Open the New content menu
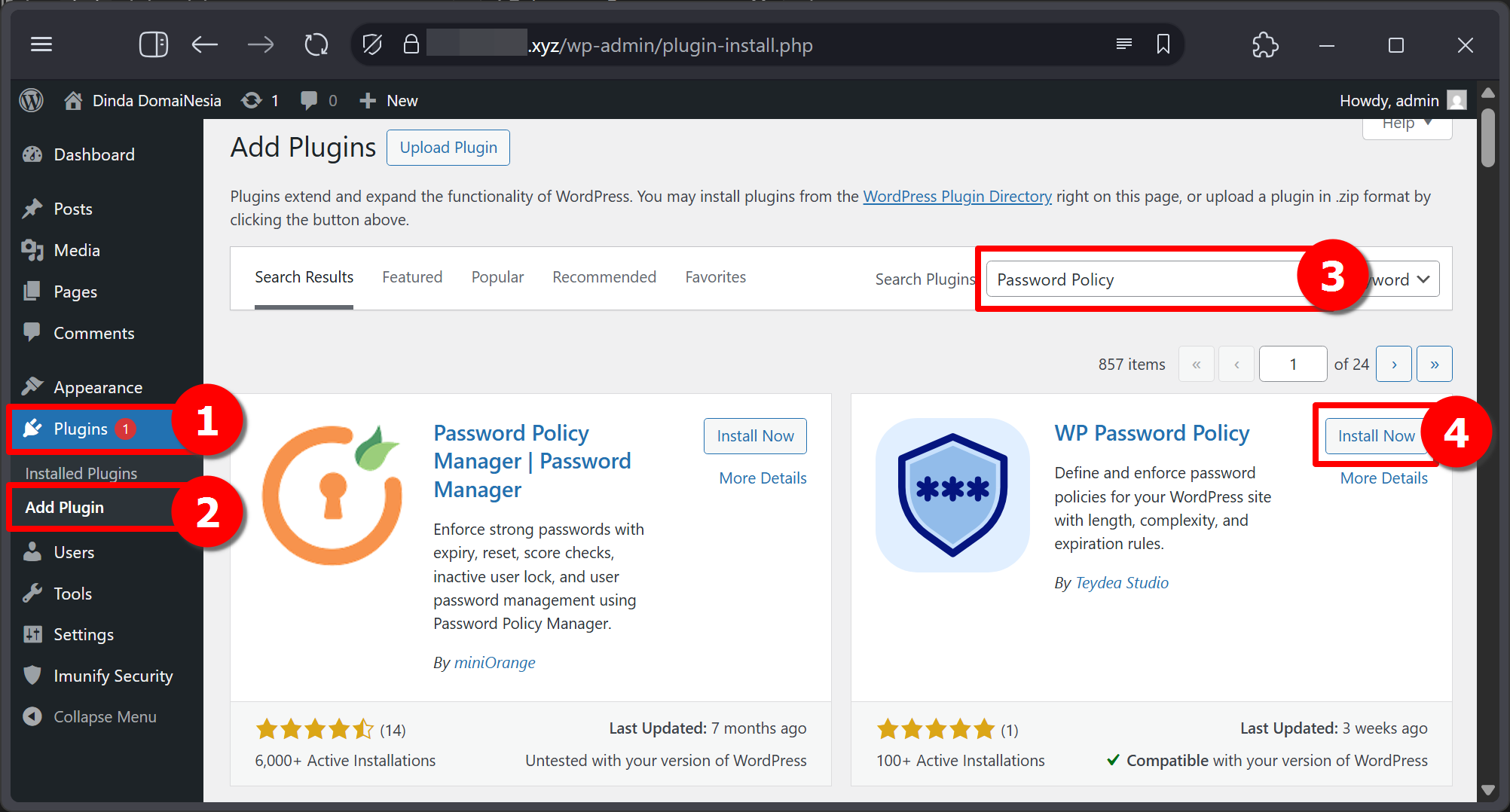 pos(388,100)
